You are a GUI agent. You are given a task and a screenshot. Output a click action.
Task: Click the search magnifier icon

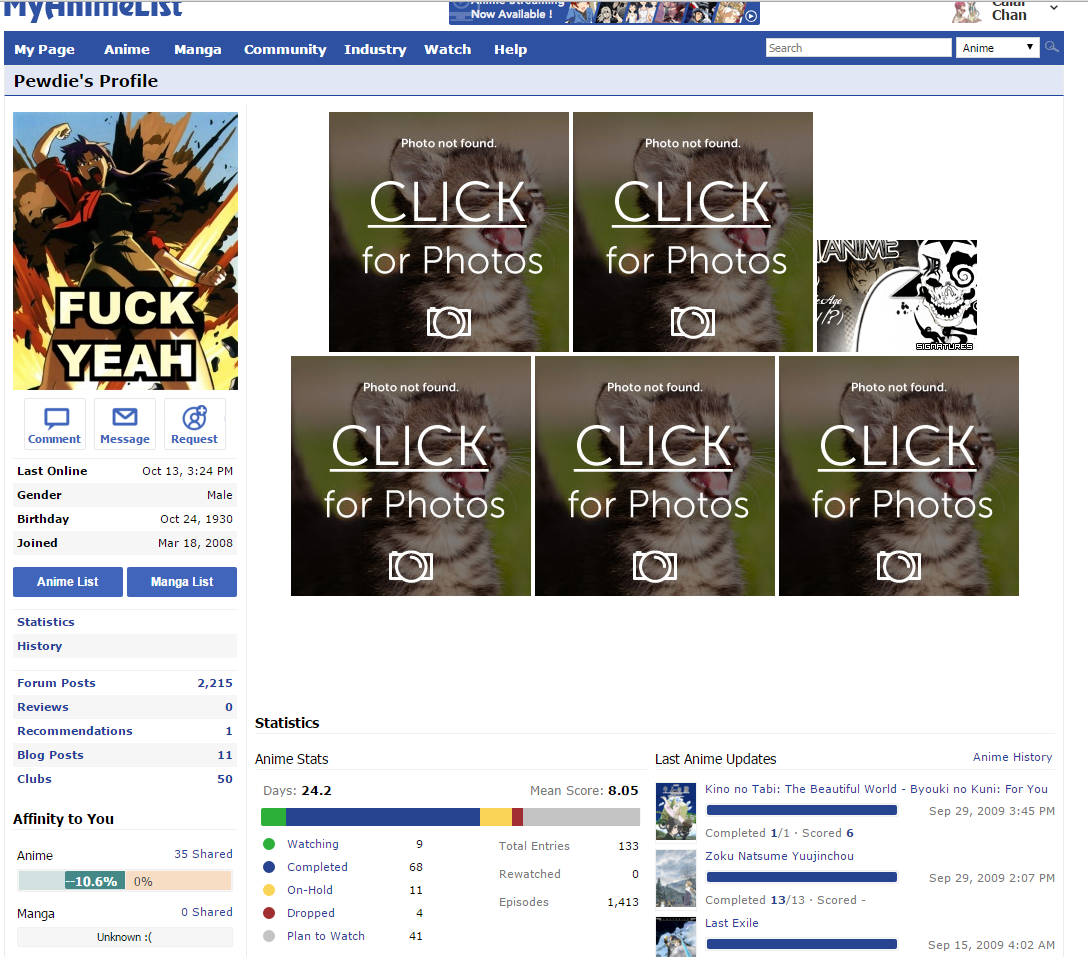tap(1052, 47)
